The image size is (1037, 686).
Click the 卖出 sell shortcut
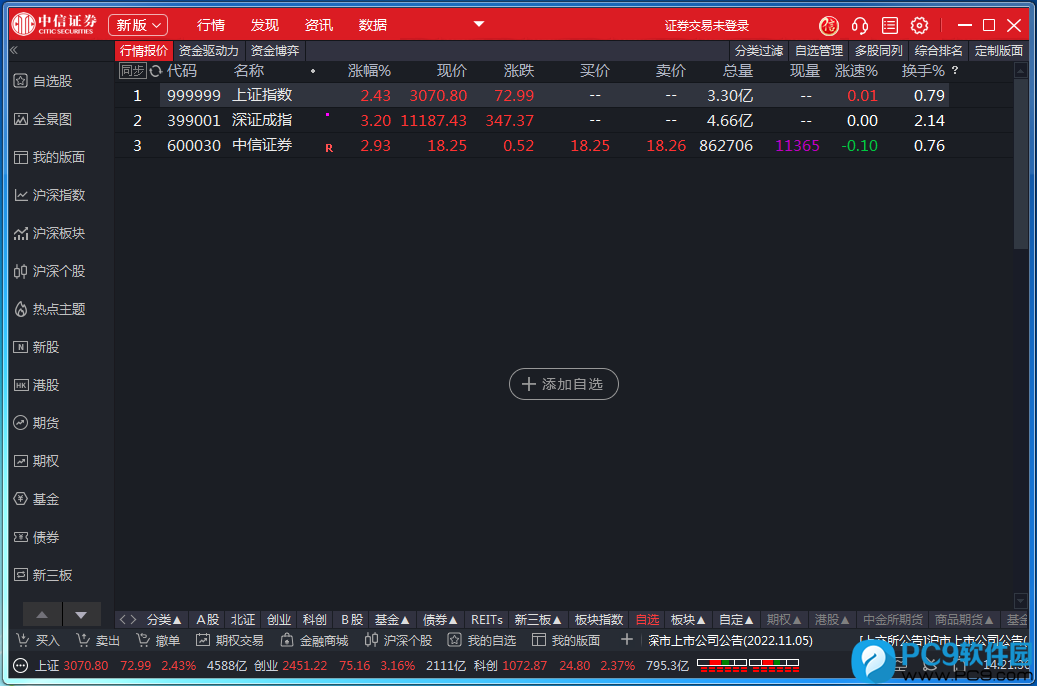click(x=98, y=640)
